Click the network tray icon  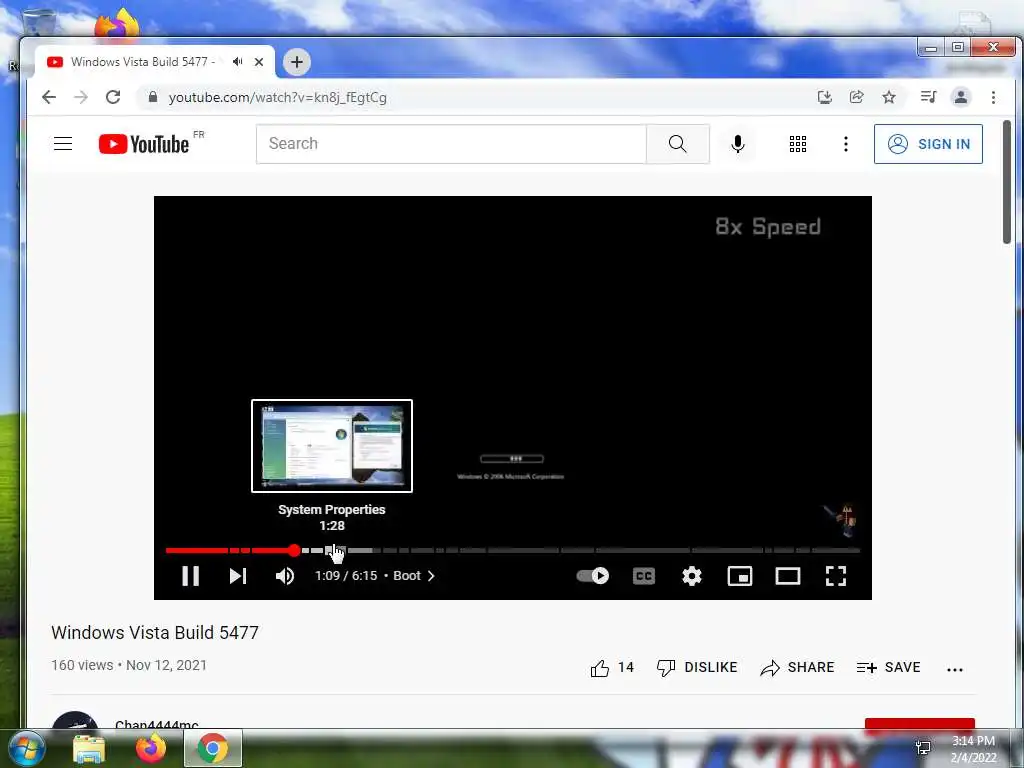pos(923,748)
